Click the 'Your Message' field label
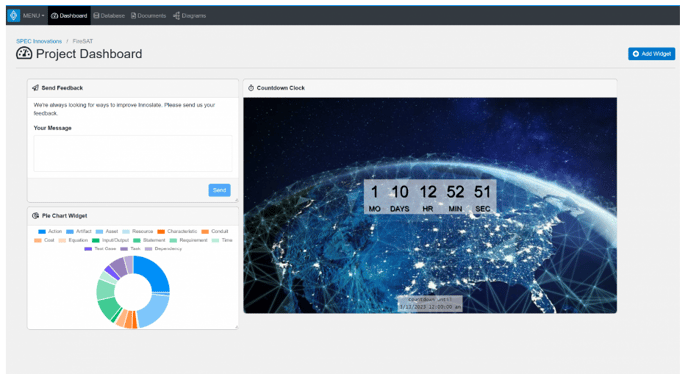This screenshot has height=374, width=688. click(x=52, y=128)
